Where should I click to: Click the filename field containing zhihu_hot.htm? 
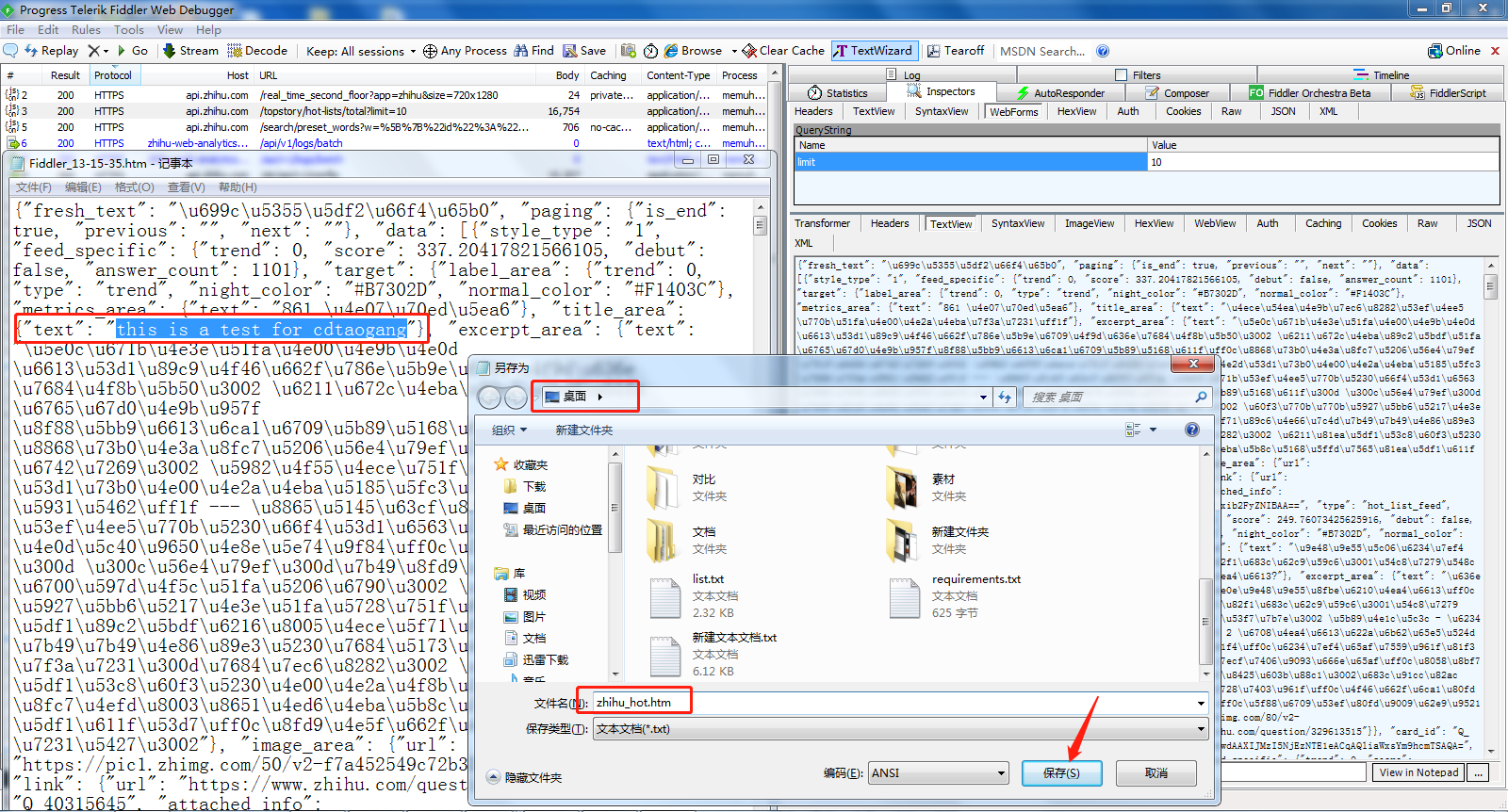[x=895, y=703]
